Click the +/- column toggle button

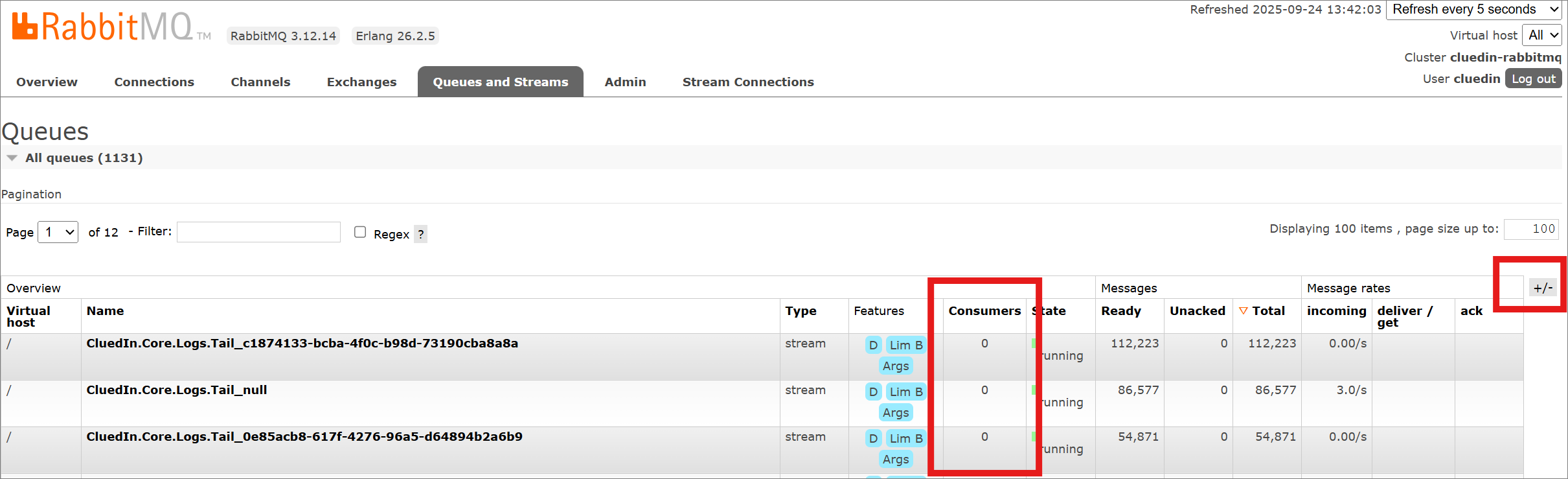coord(1542,288)
